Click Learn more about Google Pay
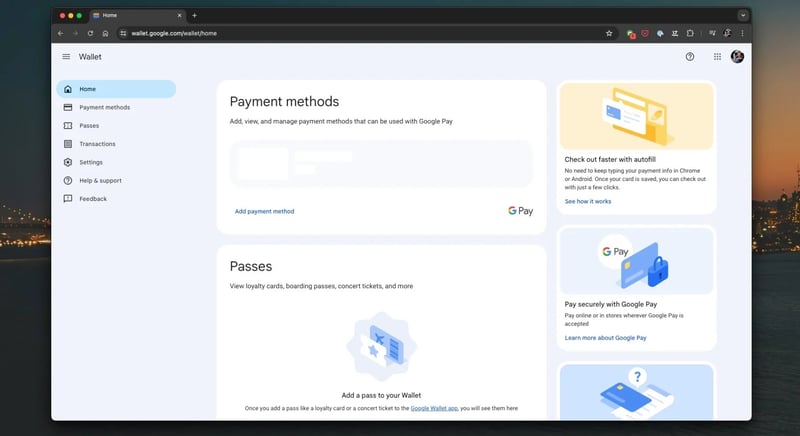Screen dimensions: 800x436 point(605,338)
